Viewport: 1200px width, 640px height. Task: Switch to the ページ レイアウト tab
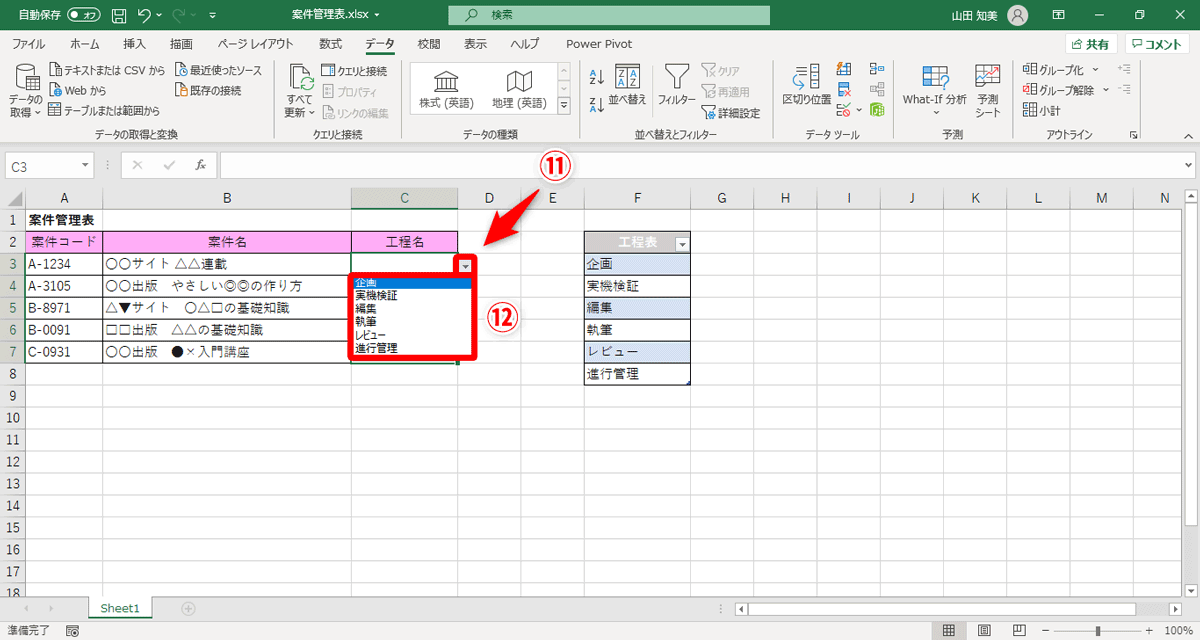[255, 44]
